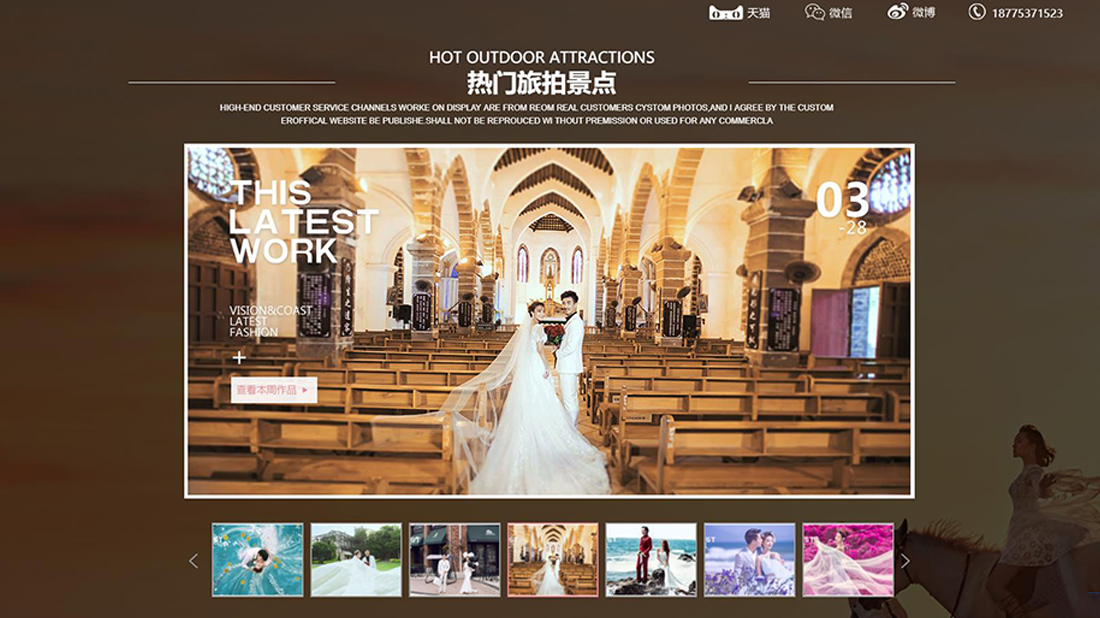
Task: Click the Weibo logo icon
Action: [x=897, y=12]
